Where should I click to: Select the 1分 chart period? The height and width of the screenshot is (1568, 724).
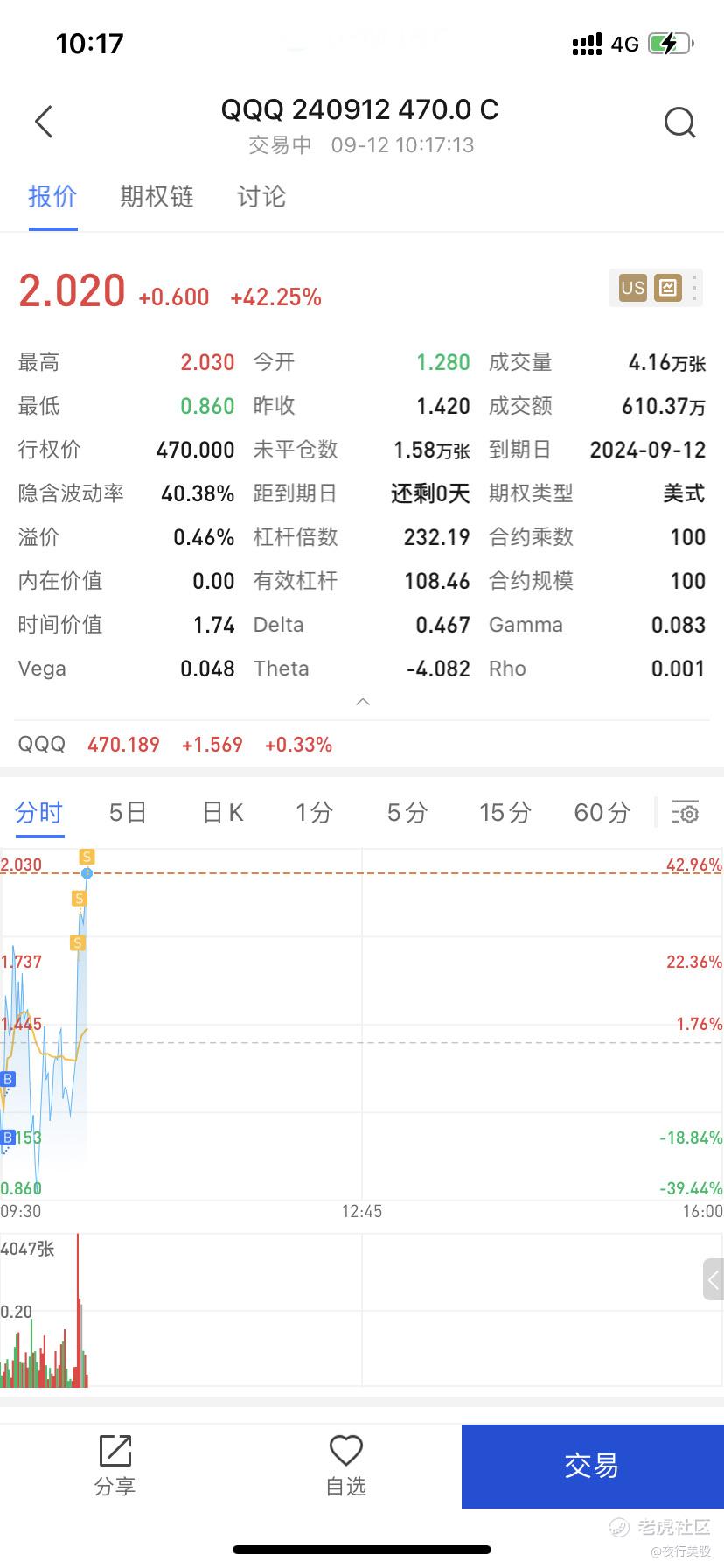[314, 813]
